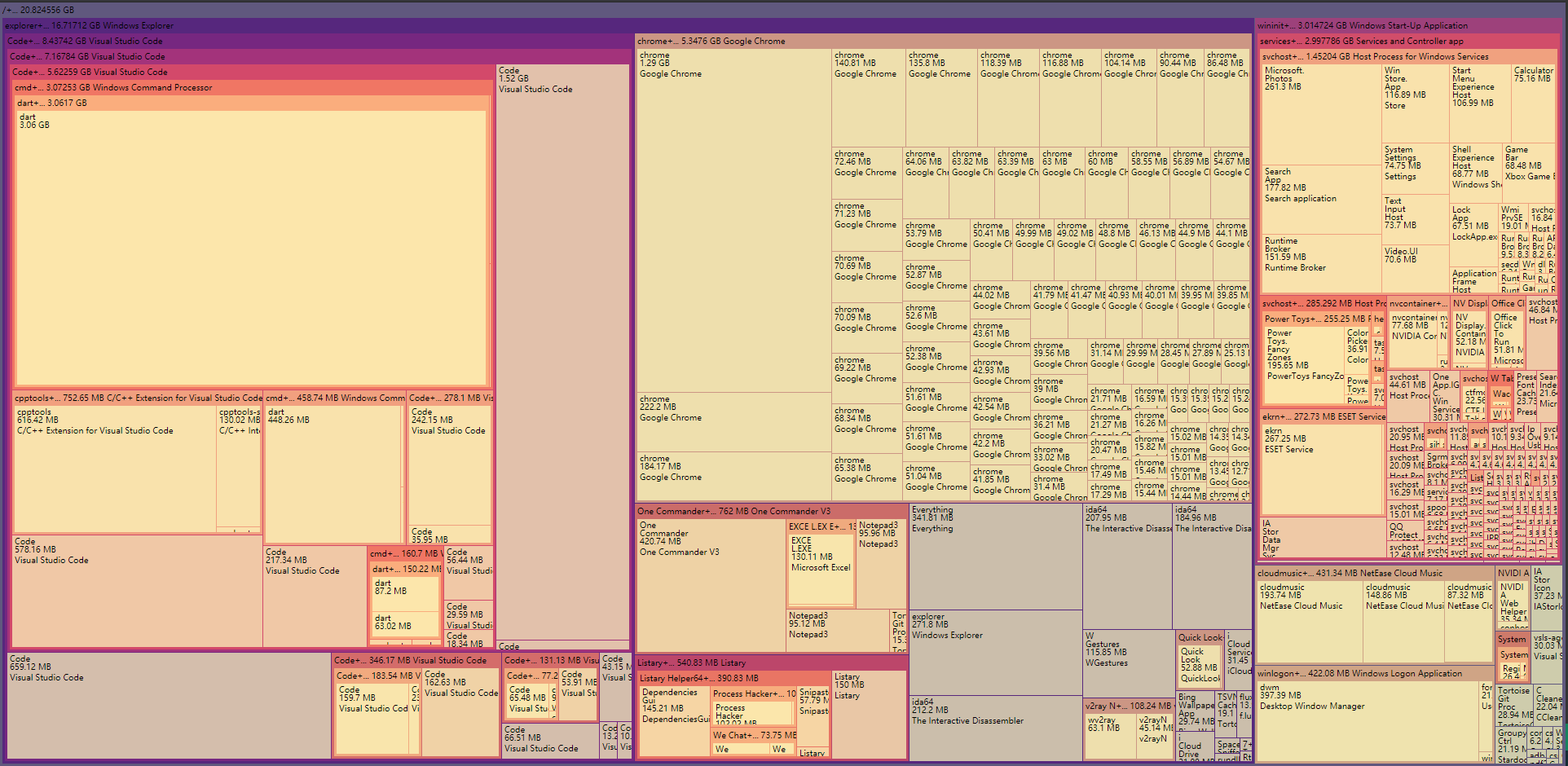Screen dimensions: 1568x766
Task: Click the Code 659.12 MB Visual Studio Code block
Action: [x=169, y=705]
